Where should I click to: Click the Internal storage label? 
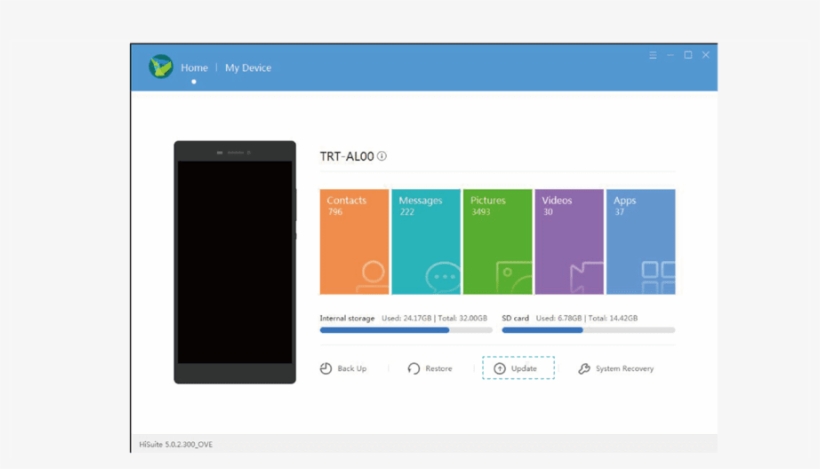coord(347,318)
